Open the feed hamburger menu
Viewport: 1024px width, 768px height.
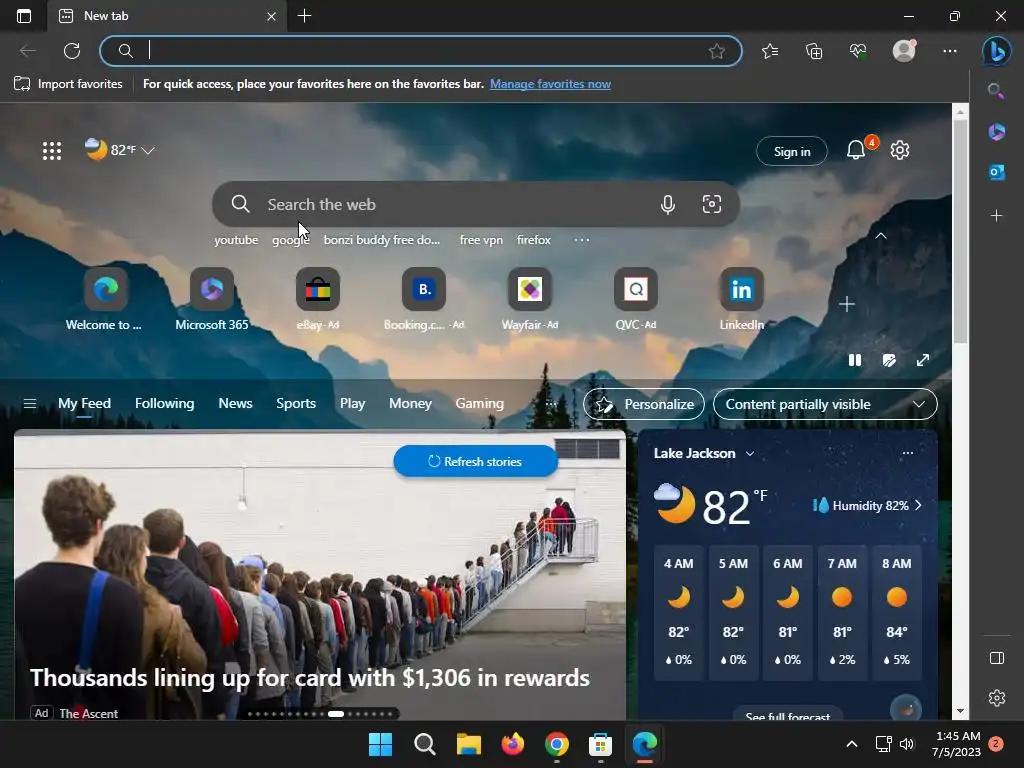[x=29, y=404]
